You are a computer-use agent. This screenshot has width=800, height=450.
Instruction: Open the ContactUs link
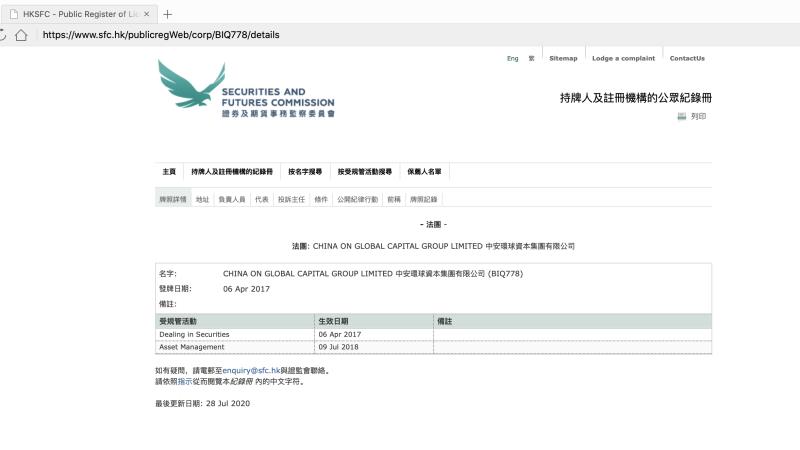tap(687, 58)
